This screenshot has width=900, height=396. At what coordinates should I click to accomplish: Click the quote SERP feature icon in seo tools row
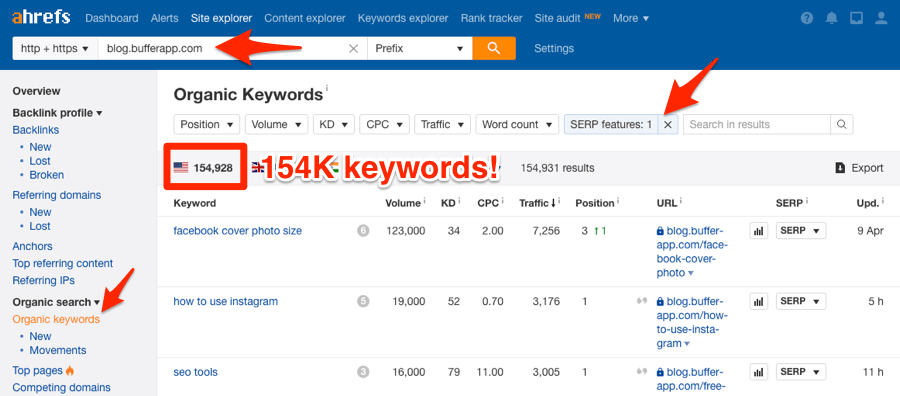tap(641, 371)
